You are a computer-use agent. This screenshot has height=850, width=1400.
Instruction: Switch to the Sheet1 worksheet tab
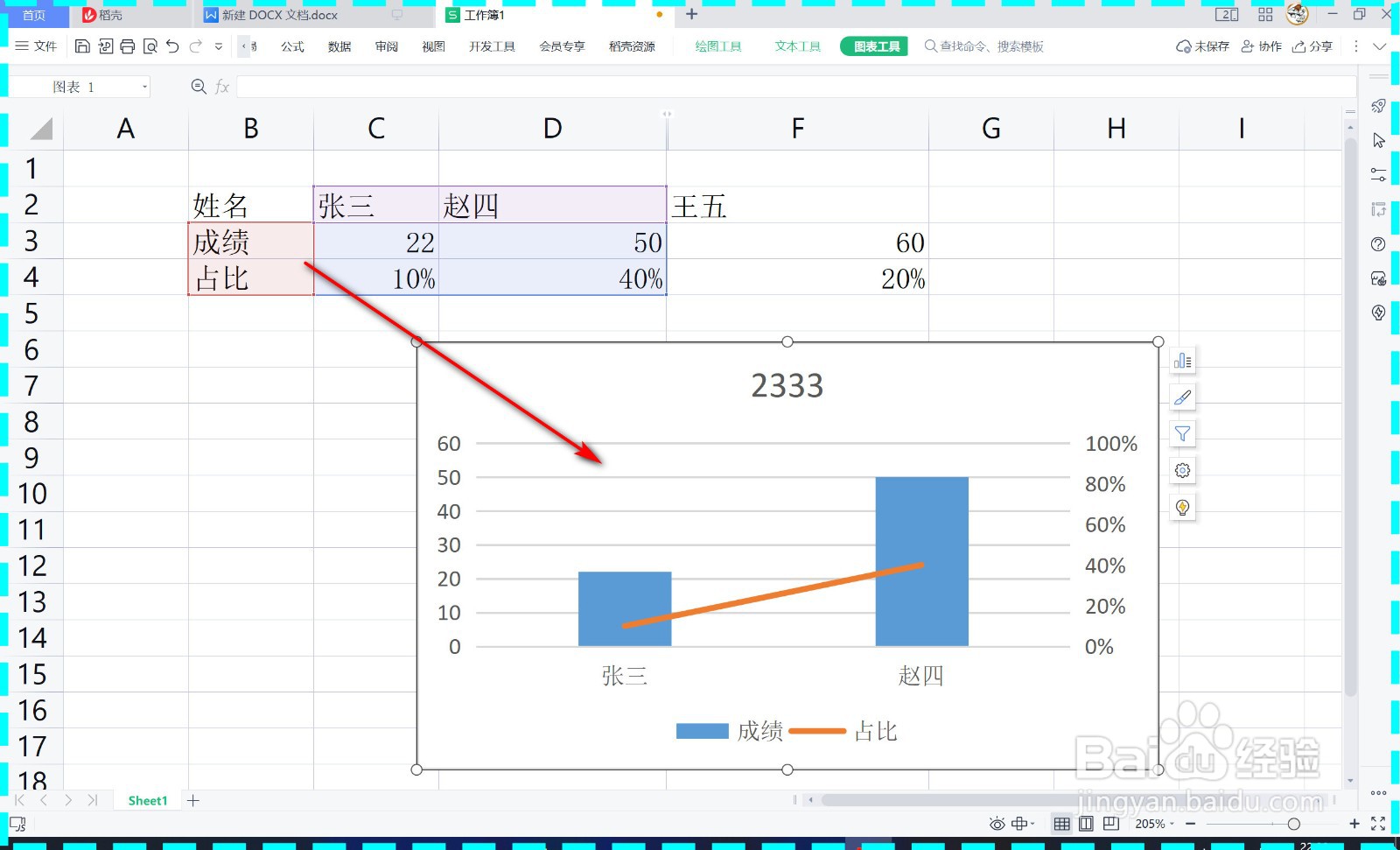click(147, 799)
